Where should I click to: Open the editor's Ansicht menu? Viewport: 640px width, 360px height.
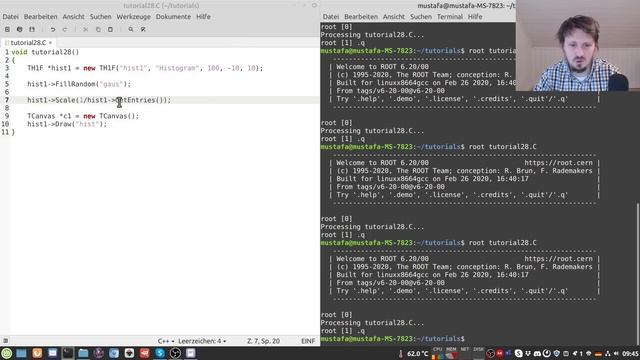click(x=73, y=17)
